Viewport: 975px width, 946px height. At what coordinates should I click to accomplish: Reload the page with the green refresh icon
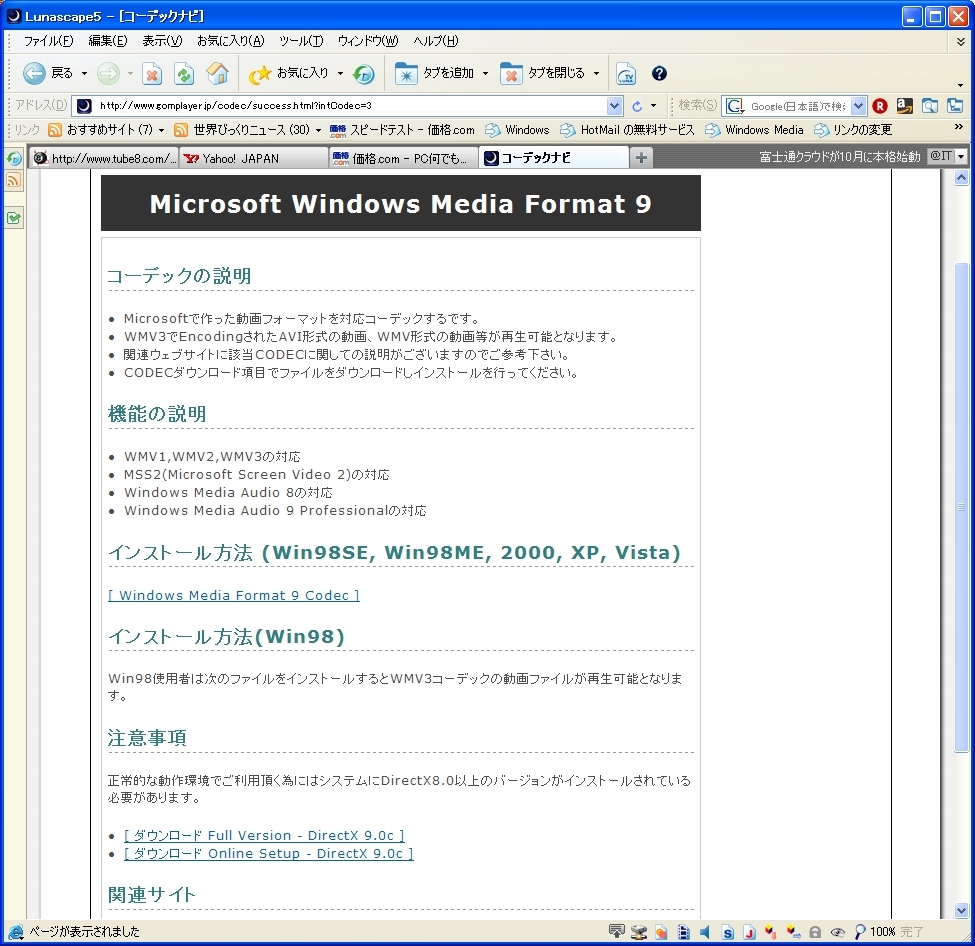click(x=184, y=74)
